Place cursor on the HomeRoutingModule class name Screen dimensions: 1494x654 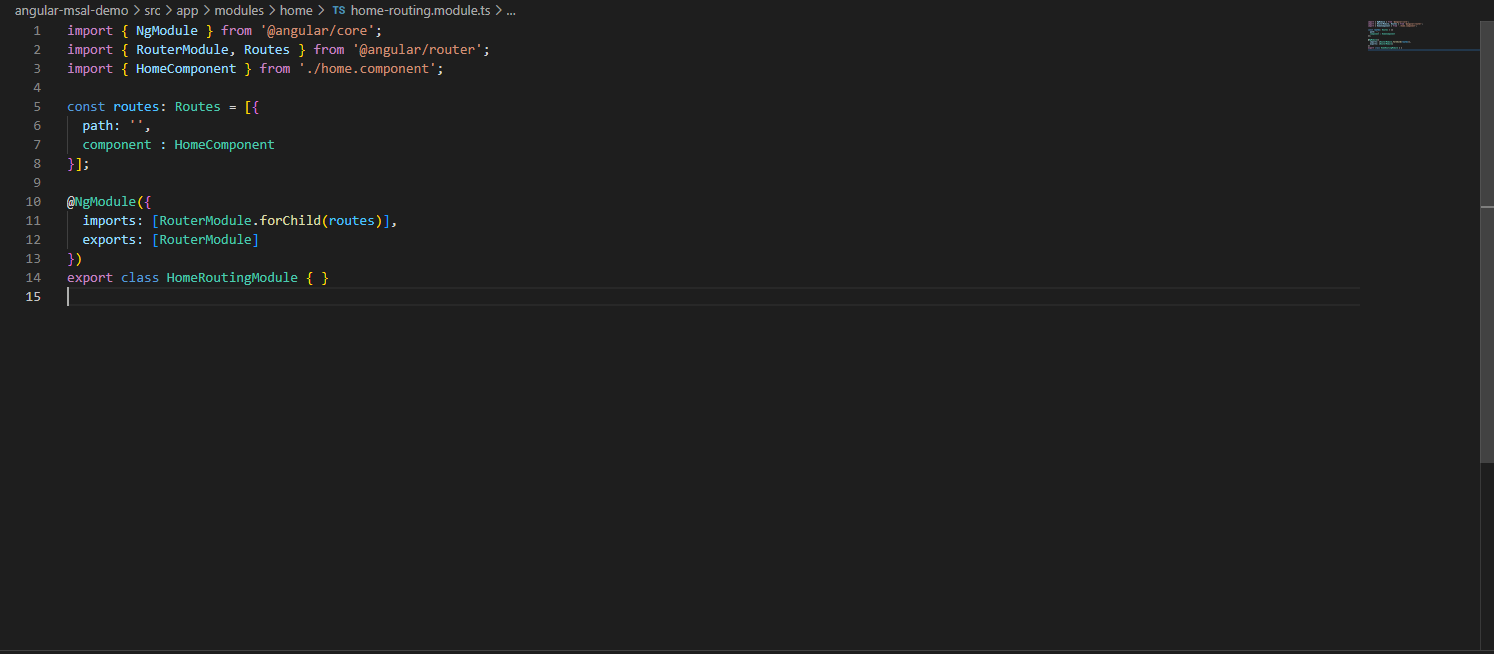pyautogui.click(x=232, y=278)
